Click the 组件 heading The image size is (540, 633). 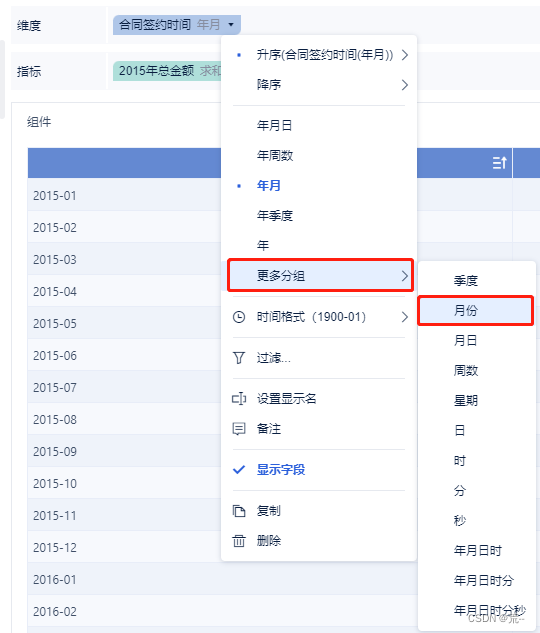coord(39,122)
